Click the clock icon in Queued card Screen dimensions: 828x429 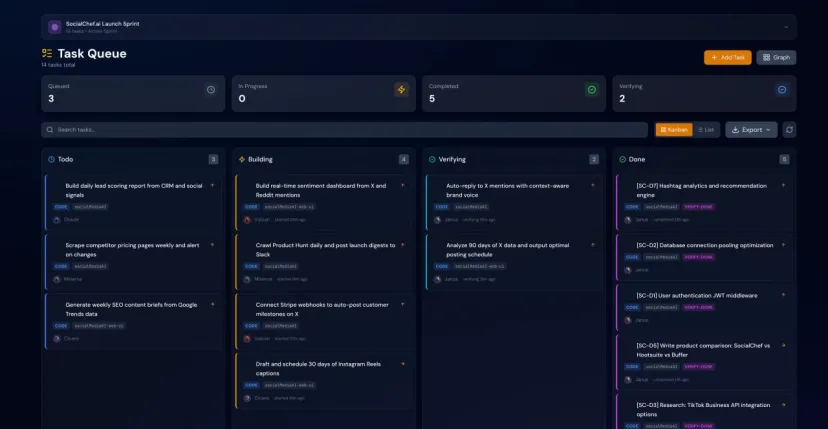211,90
